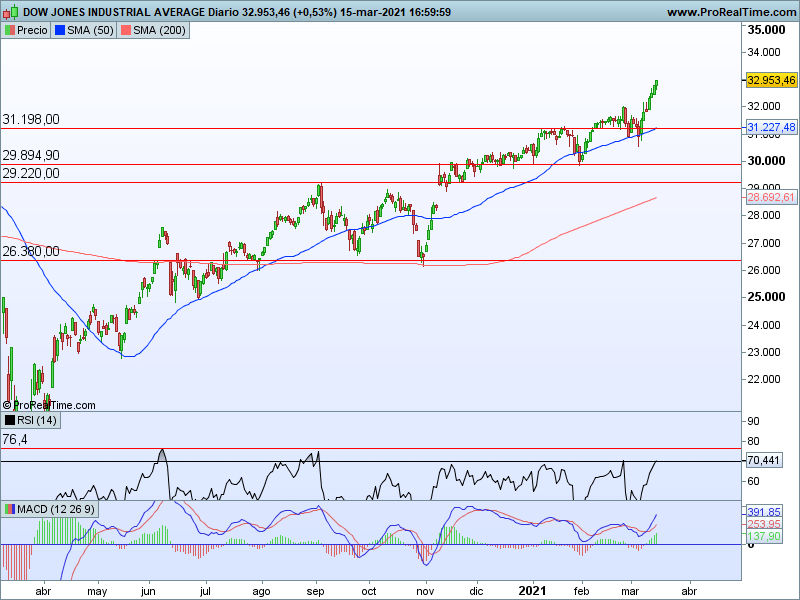Click the 25.000 price axis label
Image resolution: width=800 pixels, height=600 pixels.
coord(766,297)
